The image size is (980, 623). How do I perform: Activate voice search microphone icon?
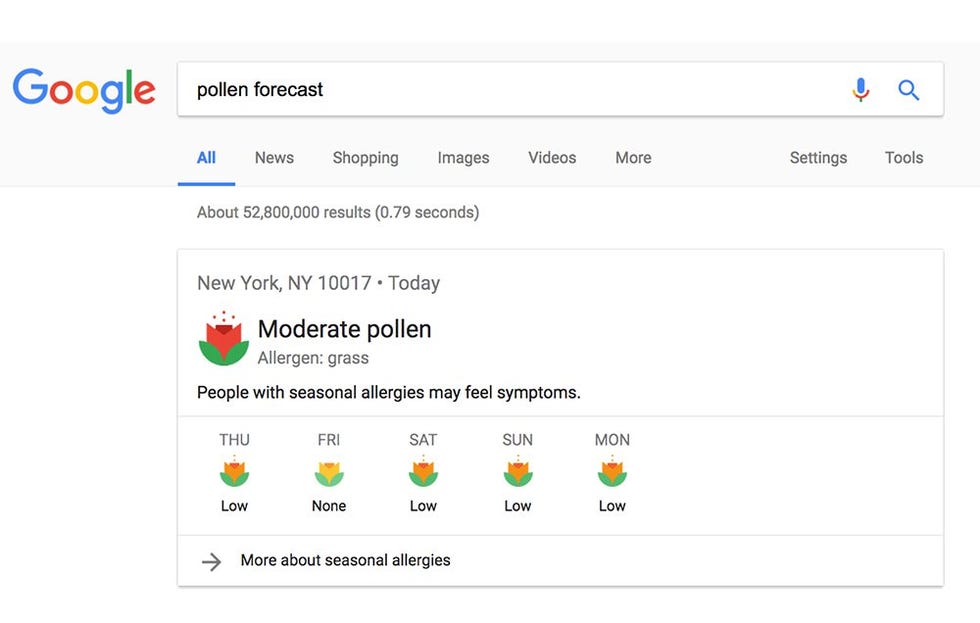[x=861, y=90]
